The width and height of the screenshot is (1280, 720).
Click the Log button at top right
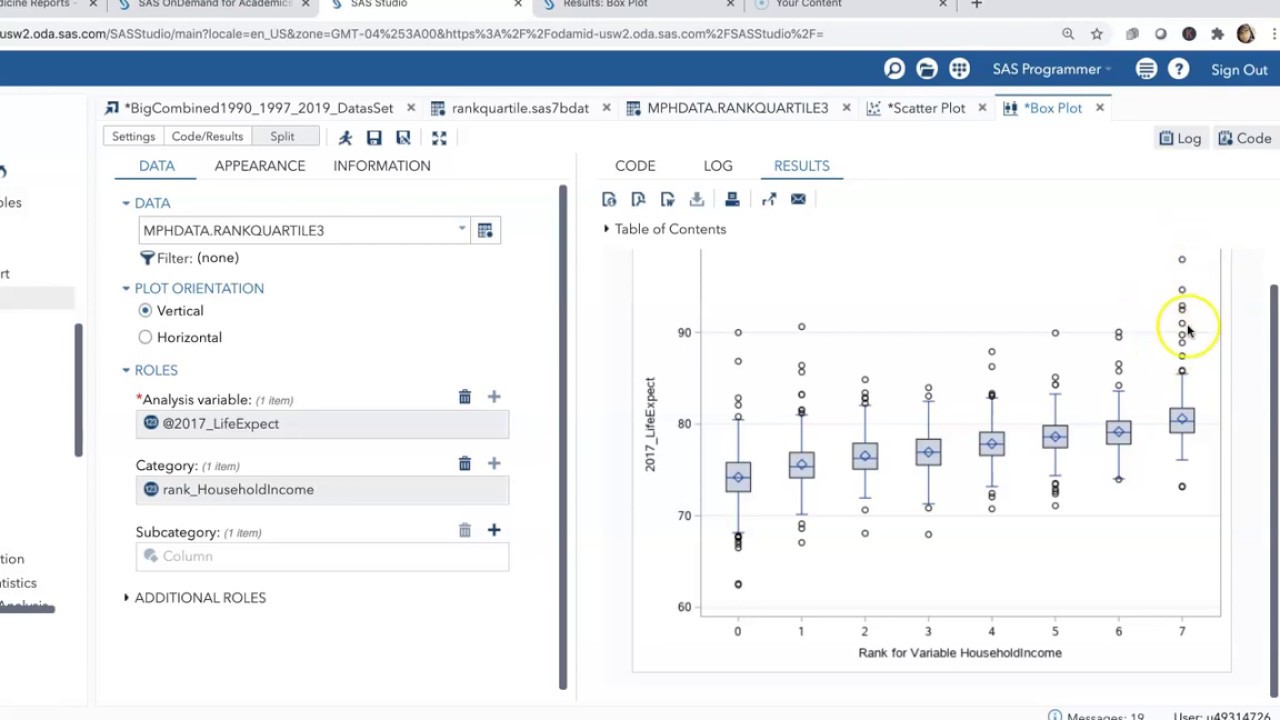point(1180,139)
